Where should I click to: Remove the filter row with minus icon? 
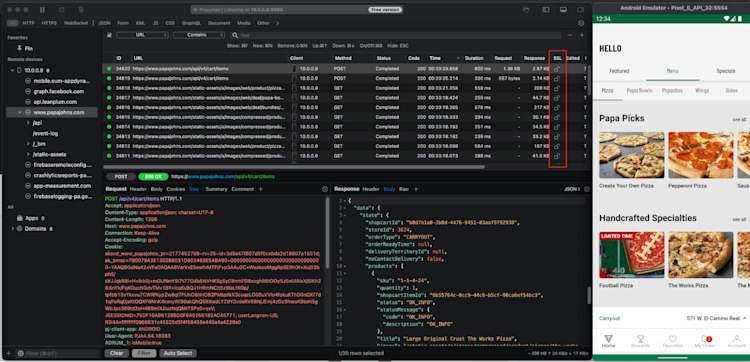click(x=570, y=35)
